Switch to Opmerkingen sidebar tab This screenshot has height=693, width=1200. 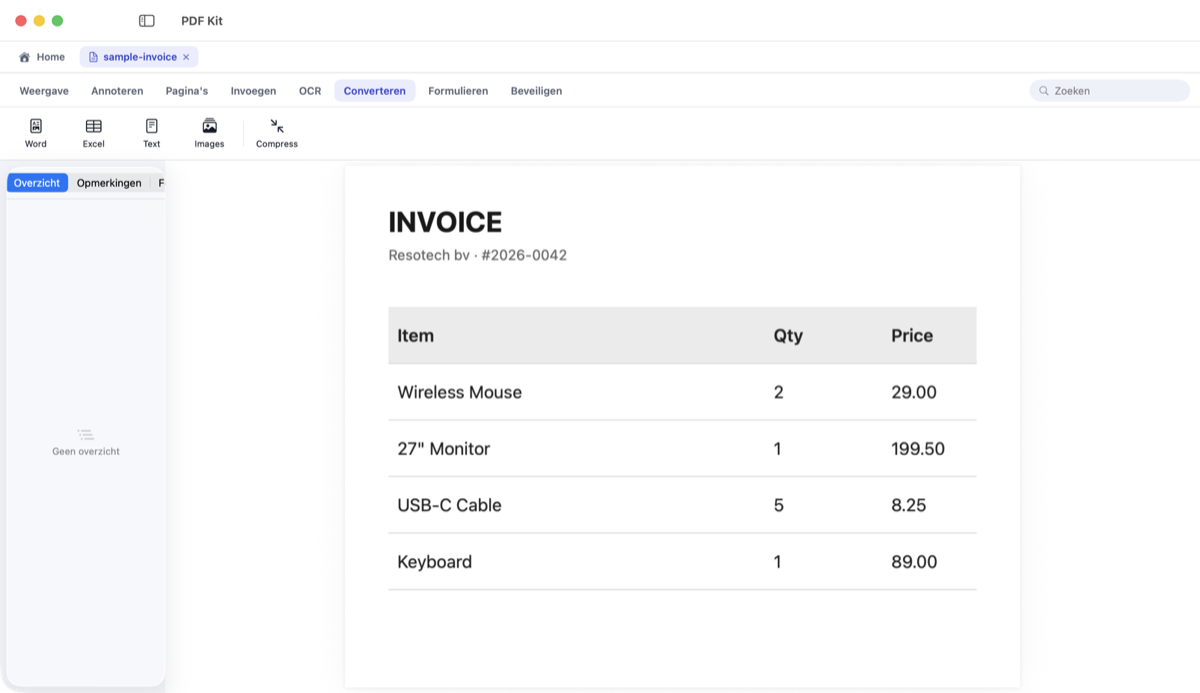109,183
